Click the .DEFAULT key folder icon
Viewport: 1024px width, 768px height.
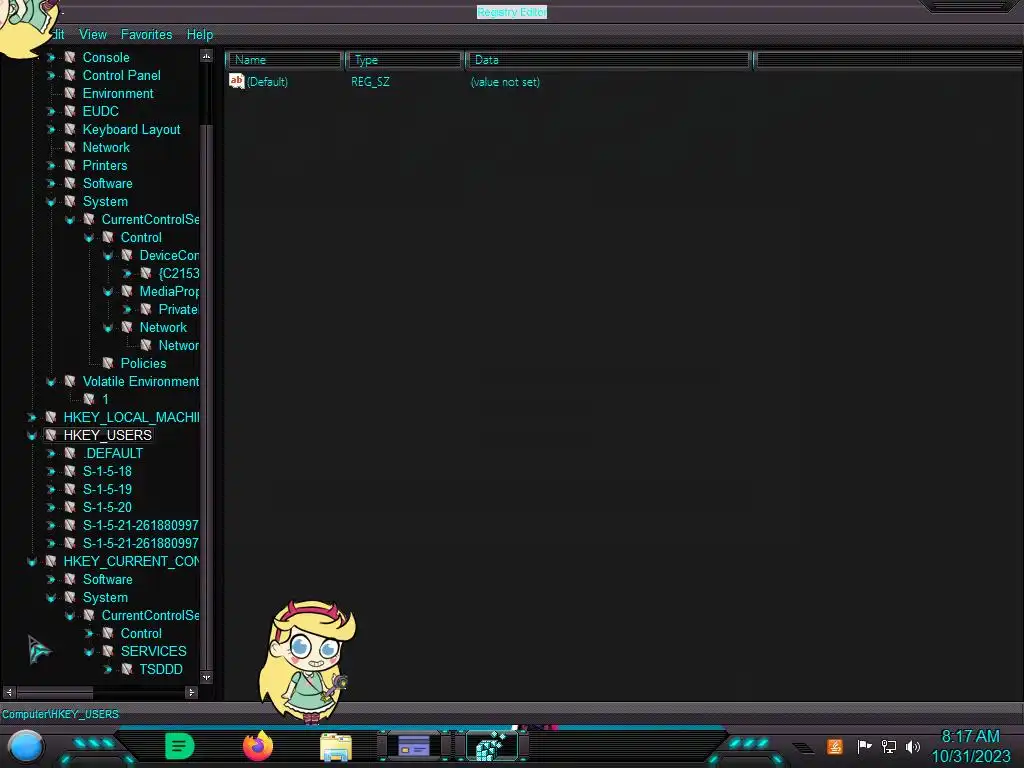pyautogui.click(x=70, y=453)
